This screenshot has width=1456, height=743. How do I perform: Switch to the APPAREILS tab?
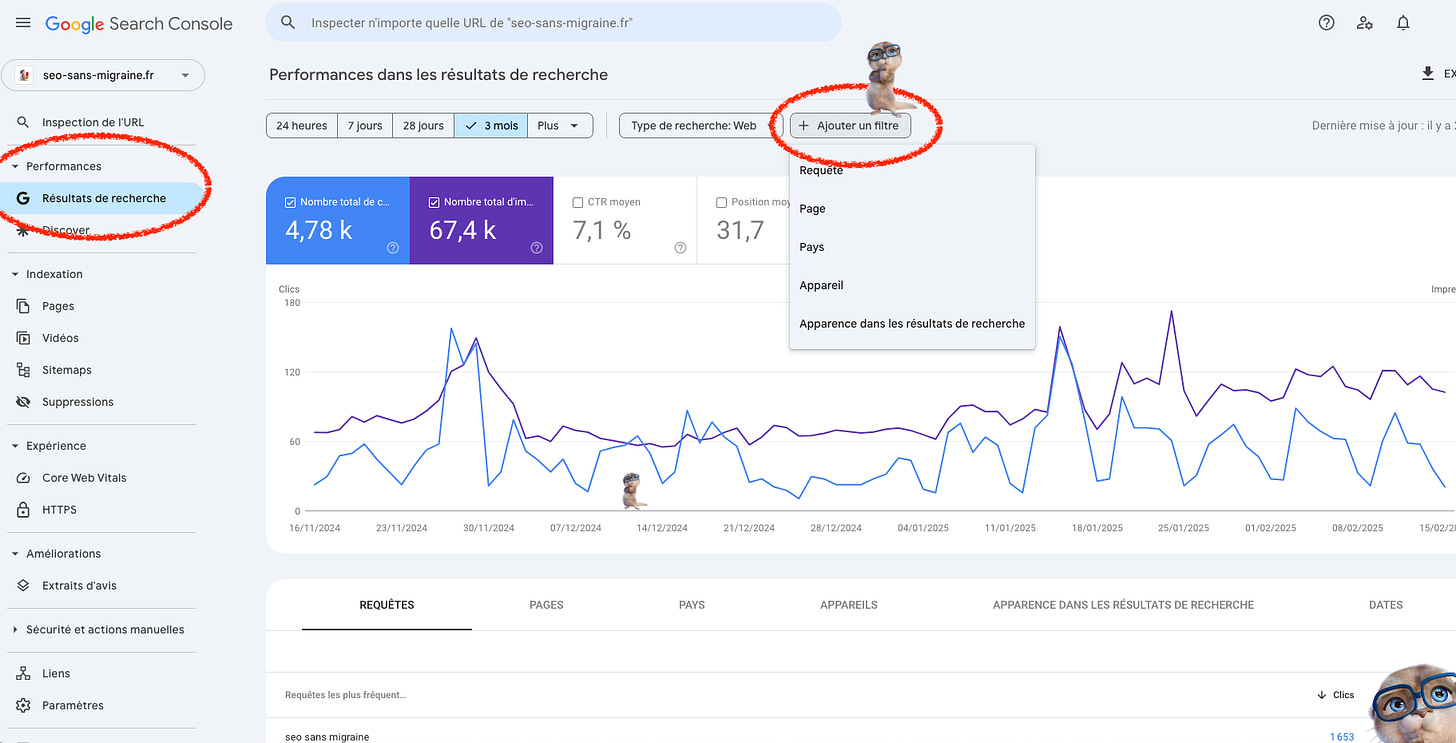pos(849,605)
